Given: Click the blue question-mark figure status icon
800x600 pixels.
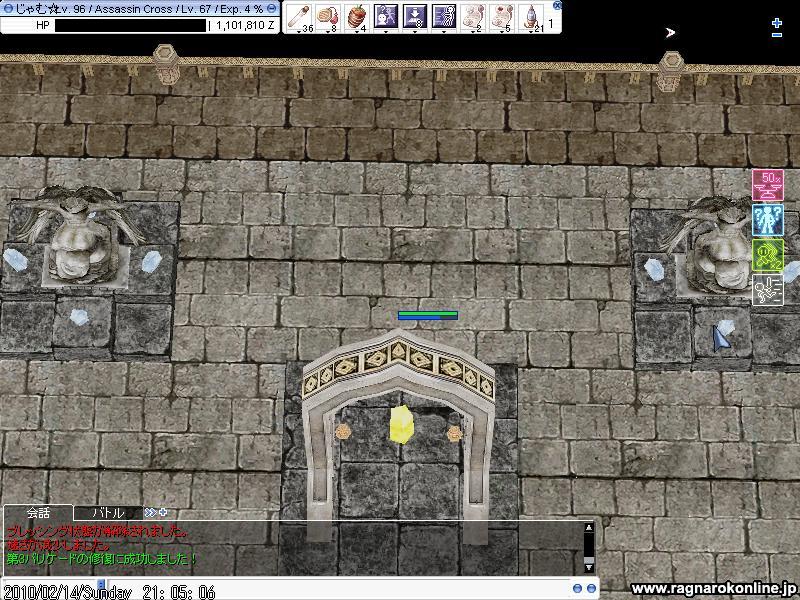Looking at the screenshot, I should click(768, 220).
